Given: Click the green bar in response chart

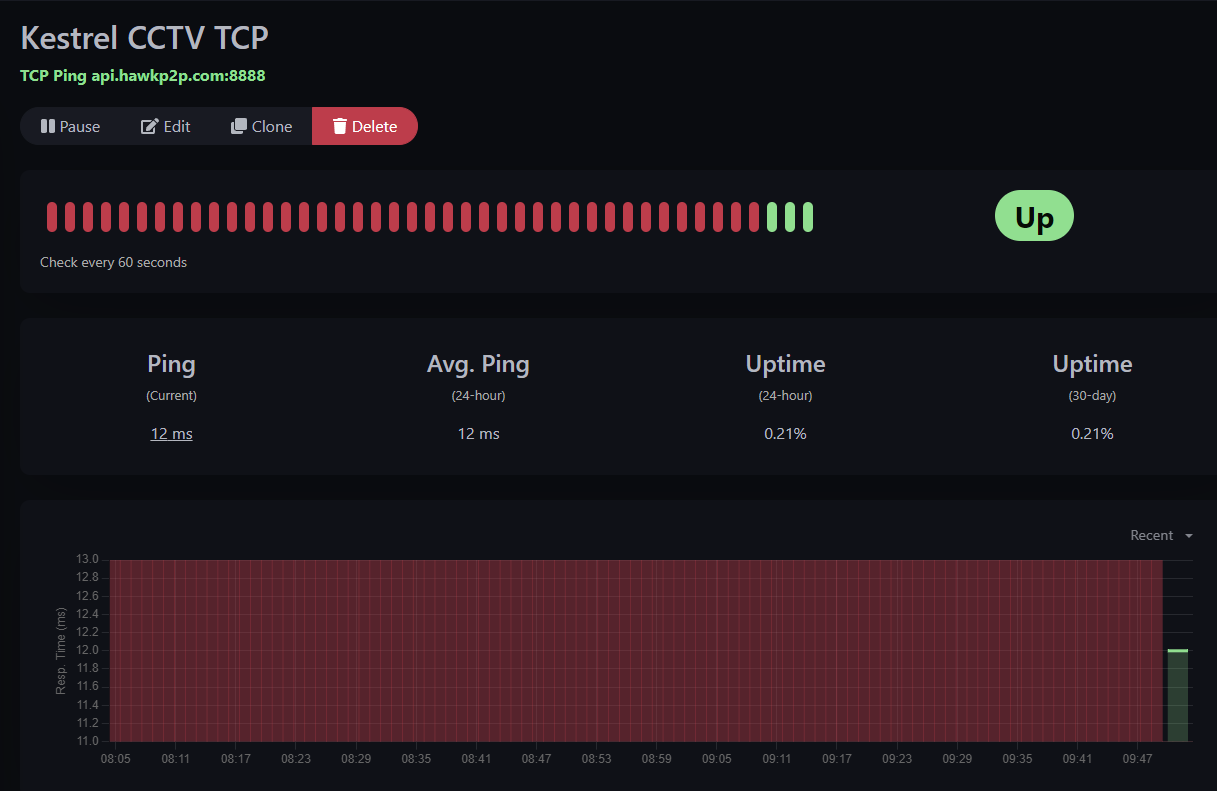Looking at the screenshot, I should point(1178,695).
